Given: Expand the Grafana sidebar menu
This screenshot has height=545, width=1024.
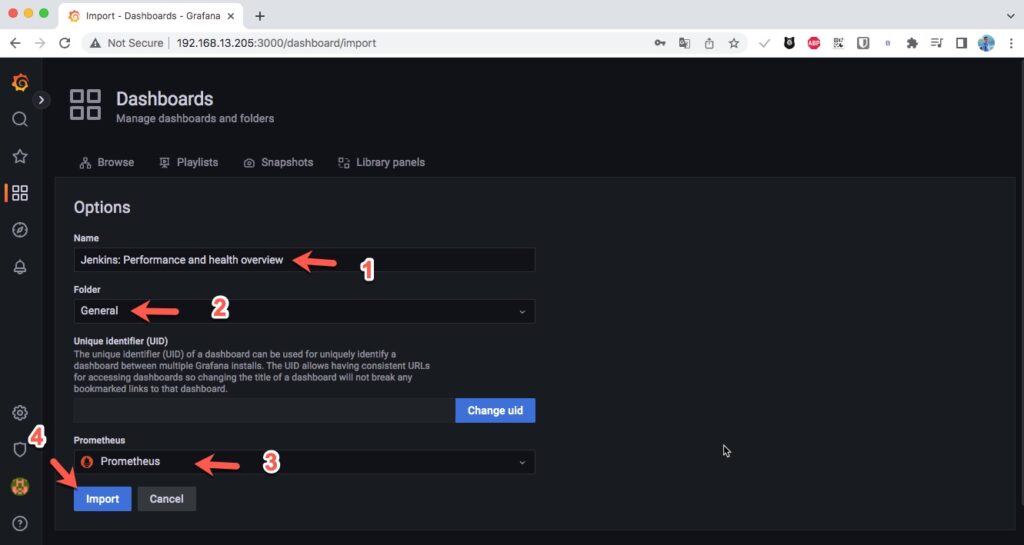Looking at the screenshot, I should tap(41, 100).
